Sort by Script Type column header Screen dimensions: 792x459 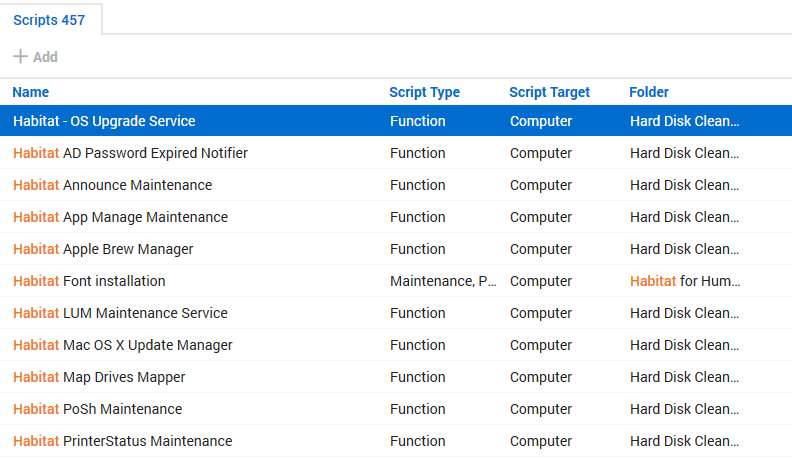pyautogui.click(x=424, y=92)
